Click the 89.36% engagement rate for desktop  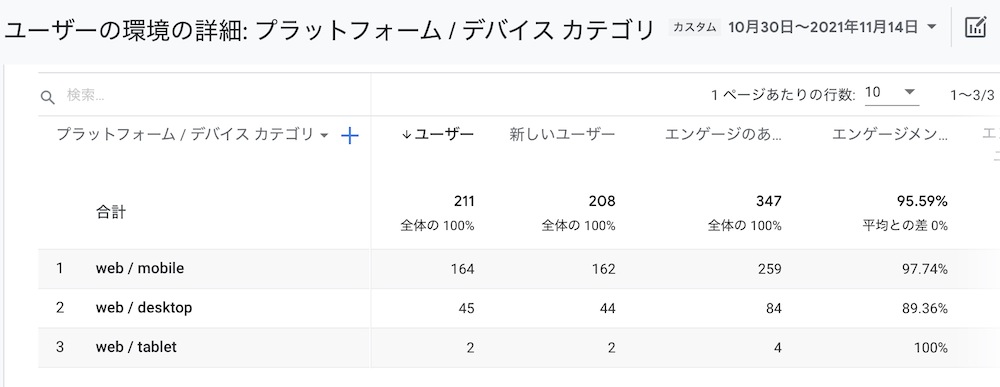point(923,309)
